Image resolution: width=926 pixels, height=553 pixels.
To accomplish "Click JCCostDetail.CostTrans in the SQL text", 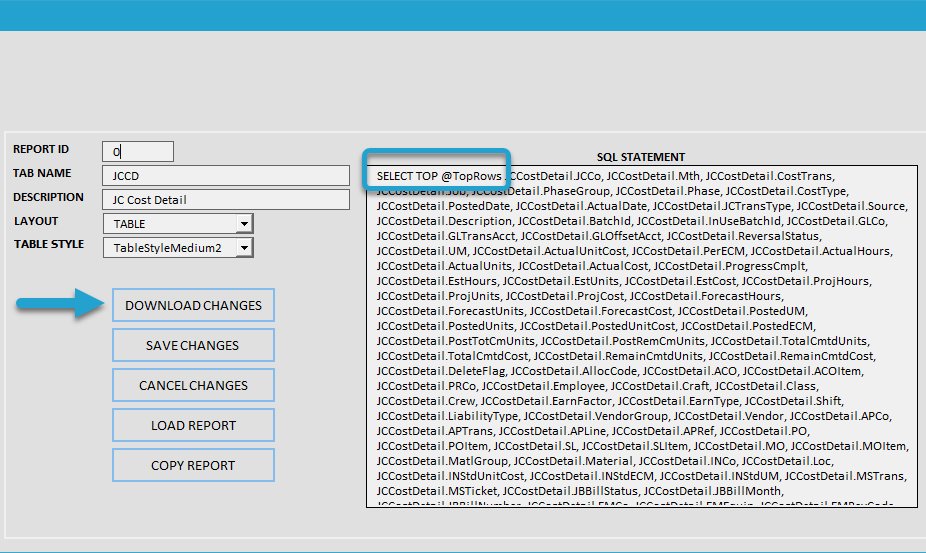I will (x=769, y=176).
